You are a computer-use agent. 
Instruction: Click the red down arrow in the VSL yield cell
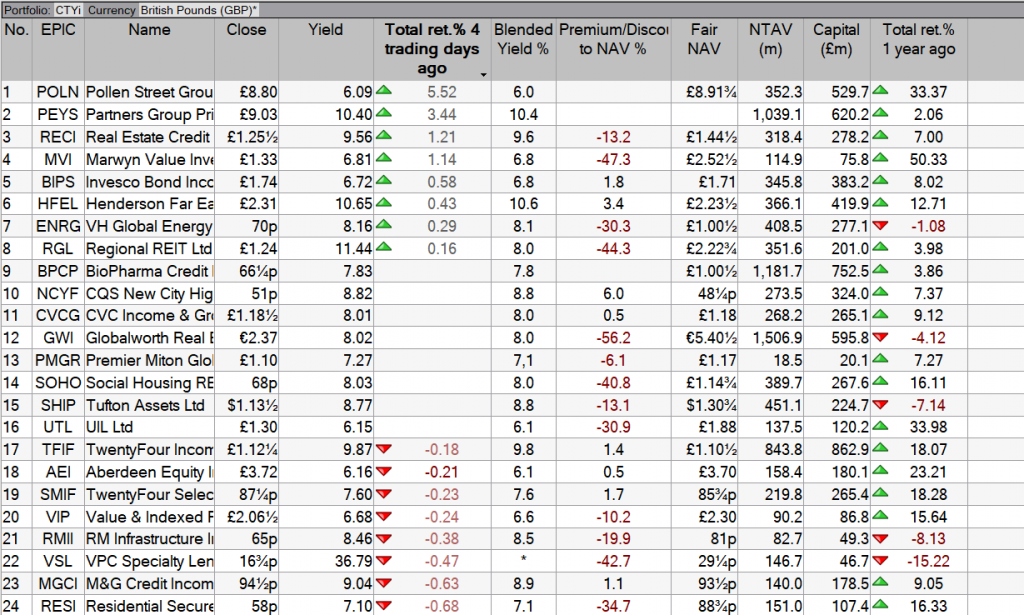(x=384, y=560)
